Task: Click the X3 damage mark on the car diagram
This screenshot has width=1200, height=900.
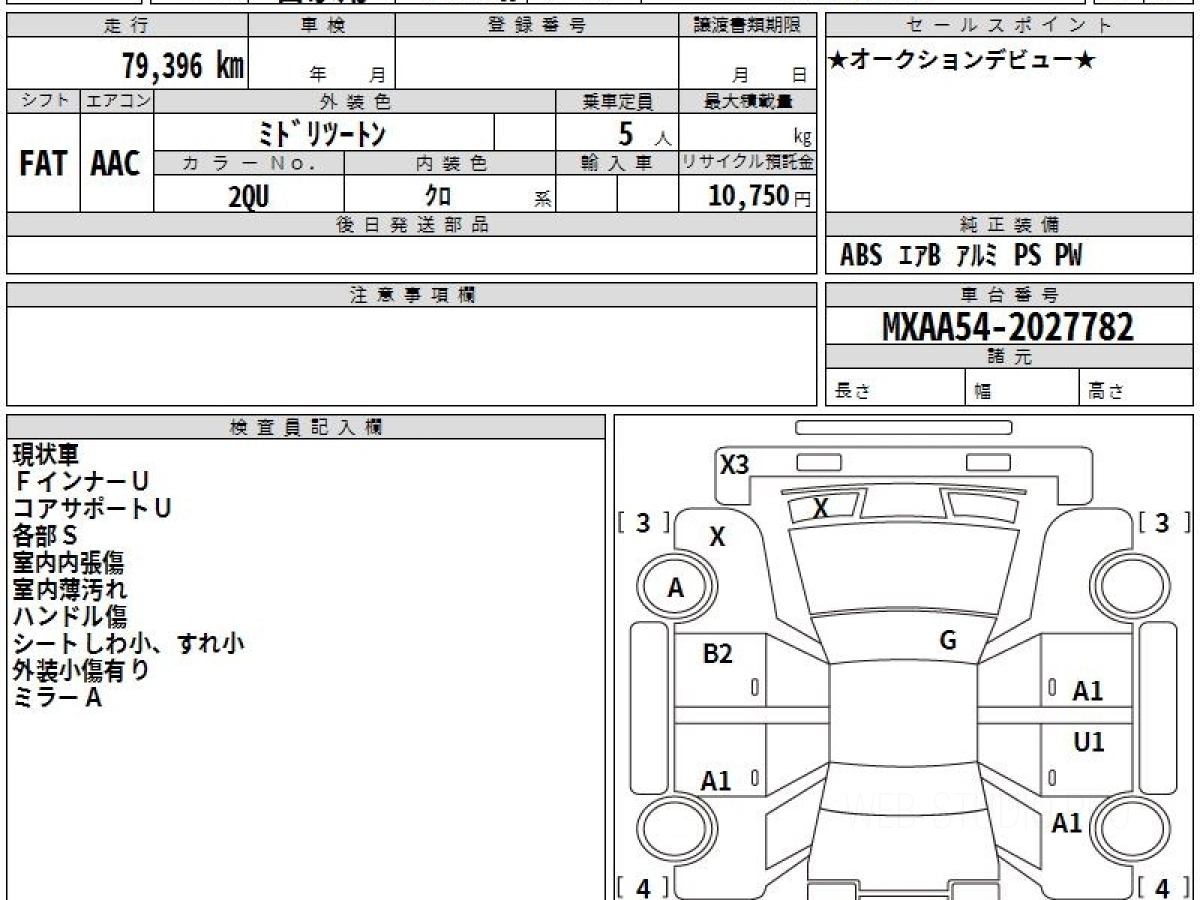Action: tap(735, 465)
